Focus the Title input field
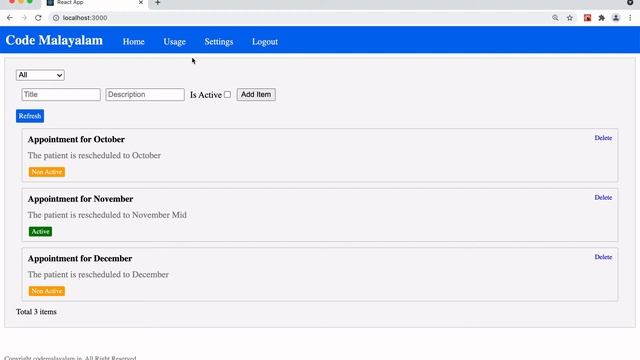This screenshot has height=360, width=640. point(61,94)
